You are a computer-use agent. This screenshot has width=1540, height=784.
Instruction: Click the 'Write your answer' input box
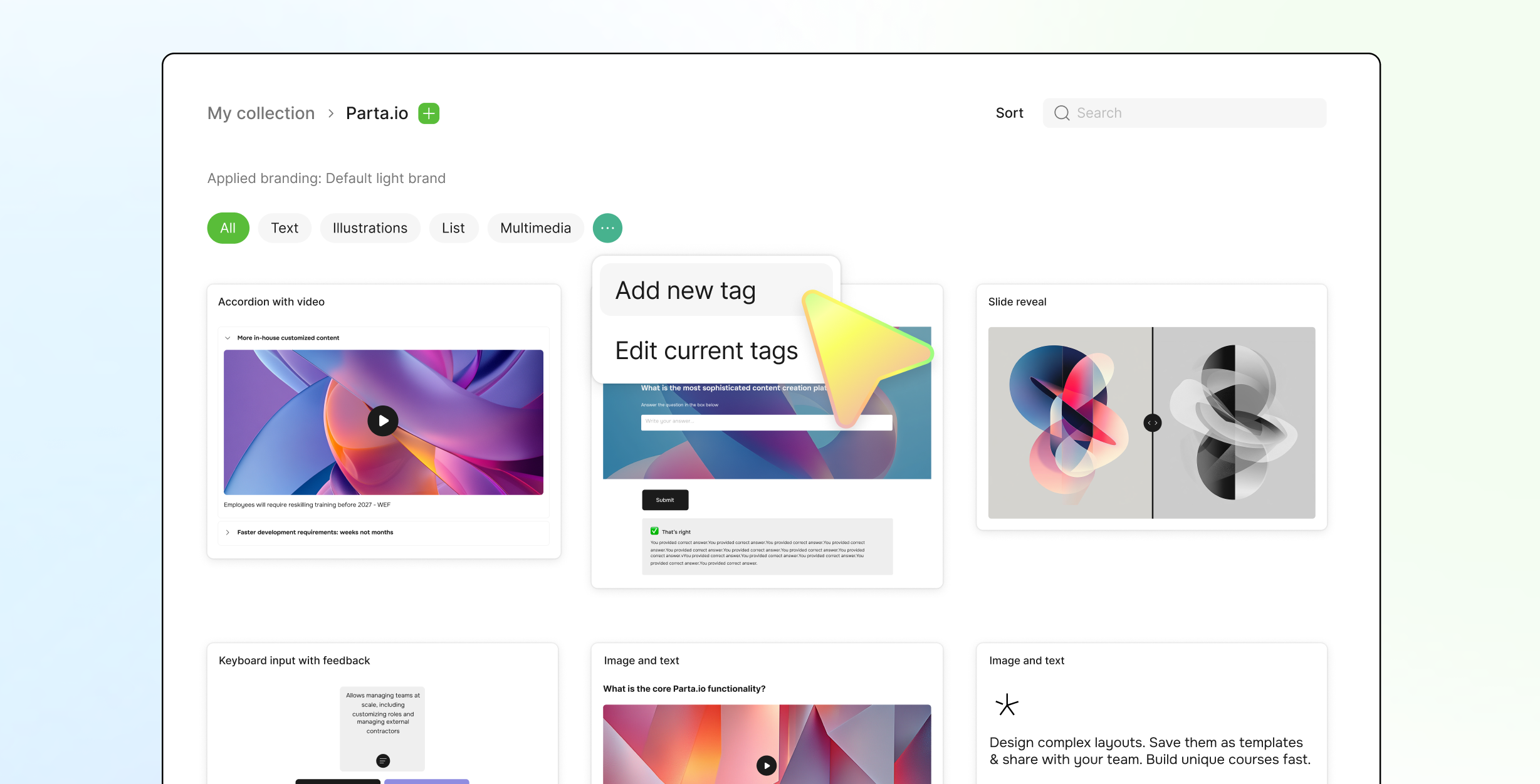(x=767, y=422)
